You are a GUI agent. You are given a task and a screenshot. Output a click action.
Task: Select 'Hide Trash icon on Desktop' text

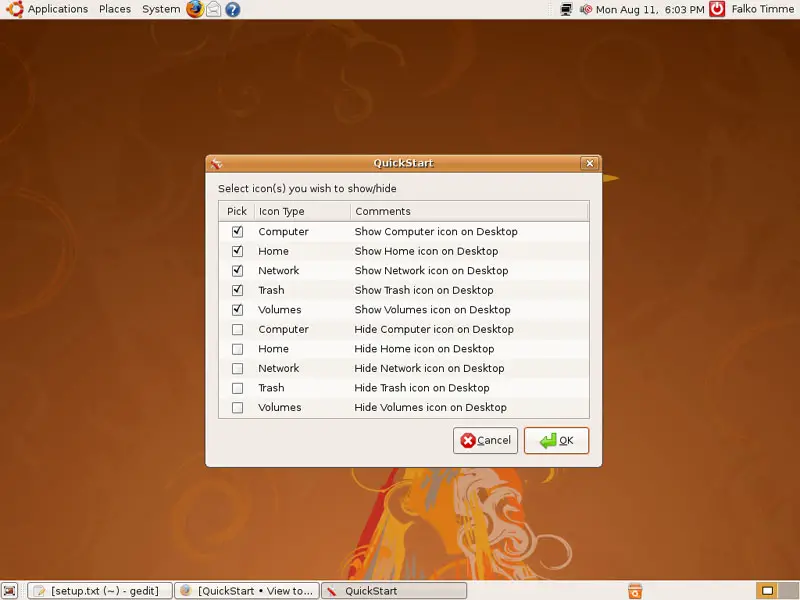[421, 388]
